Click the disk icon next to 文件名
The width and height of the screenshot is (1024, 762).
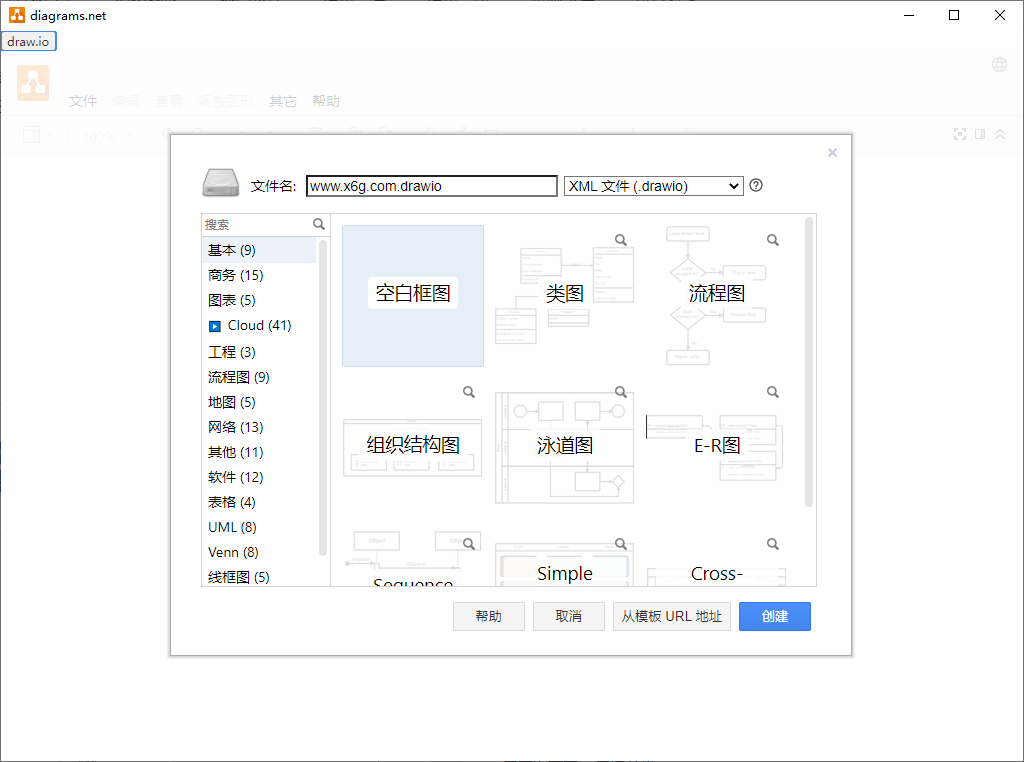click(220, 183)
